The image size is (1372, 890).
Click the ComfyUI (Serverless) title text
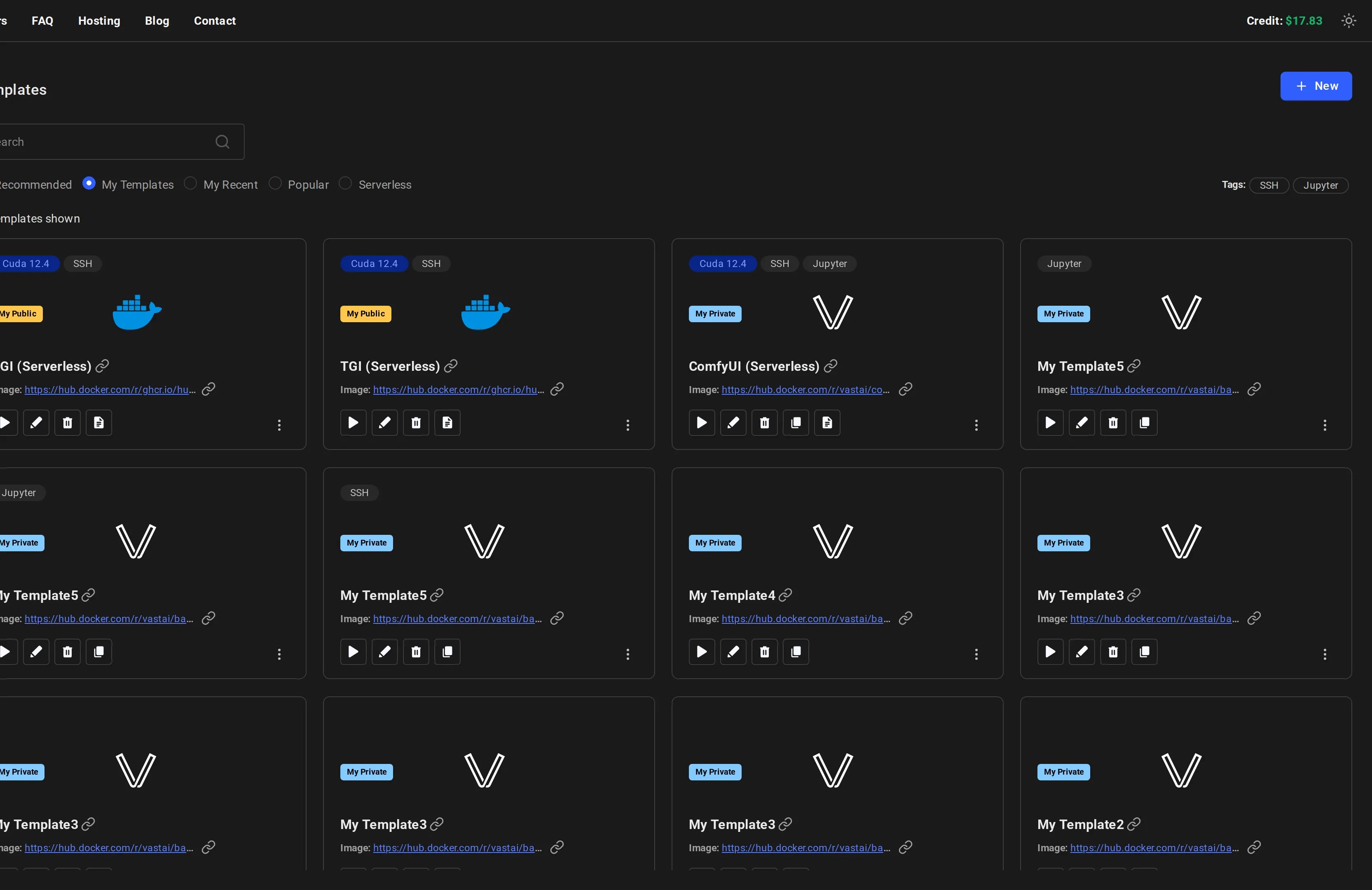coord(754,367)
